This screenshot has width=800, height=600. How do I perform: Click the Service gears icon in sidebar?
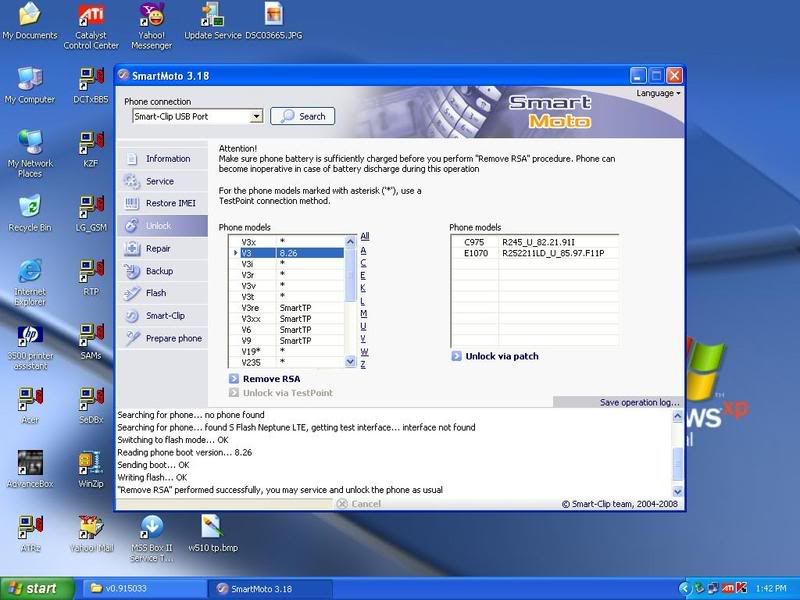pyautogui.click(x=132, y=181)
